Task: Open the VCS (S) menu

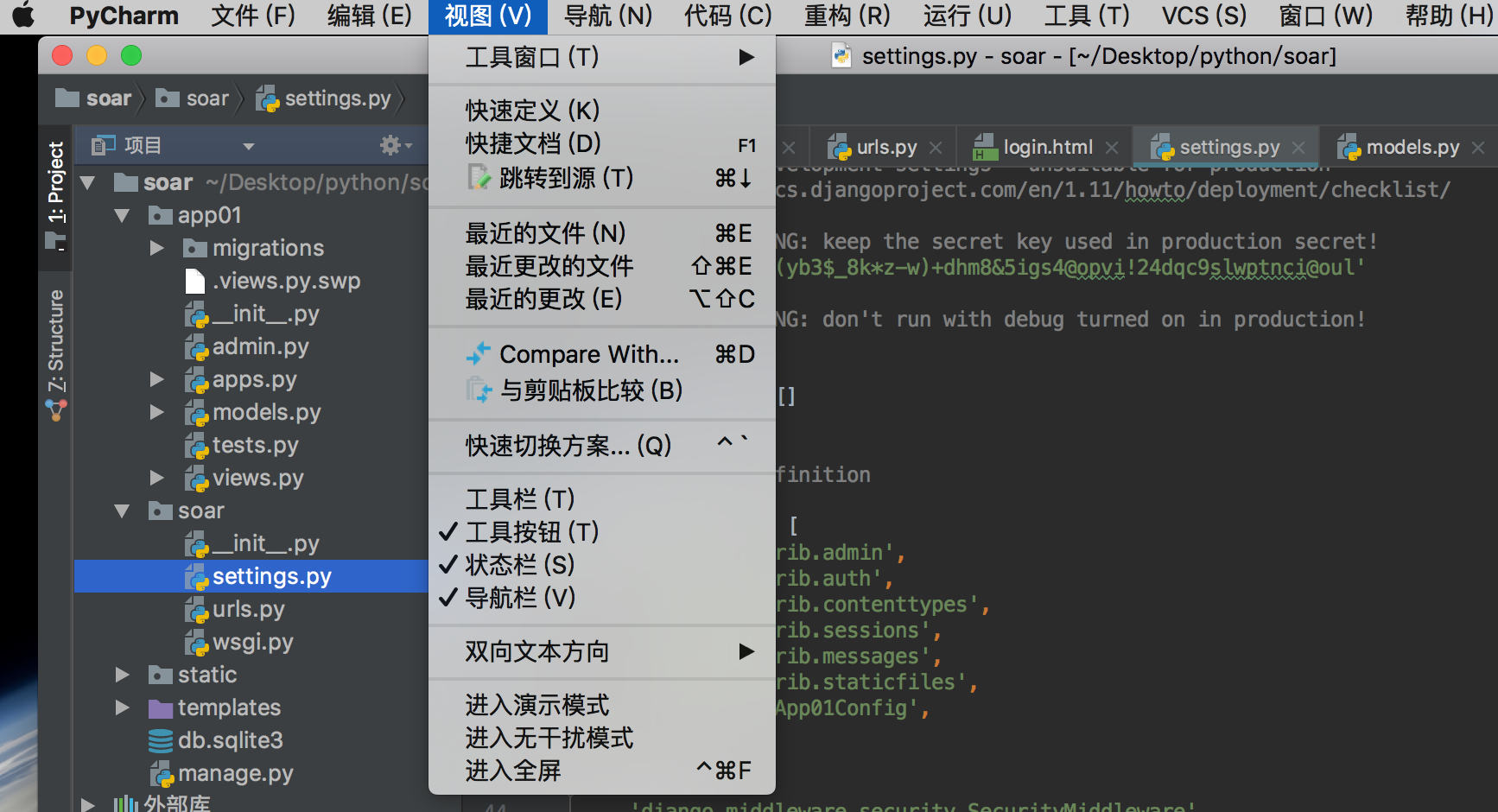Action: (x=1204, y=16)
